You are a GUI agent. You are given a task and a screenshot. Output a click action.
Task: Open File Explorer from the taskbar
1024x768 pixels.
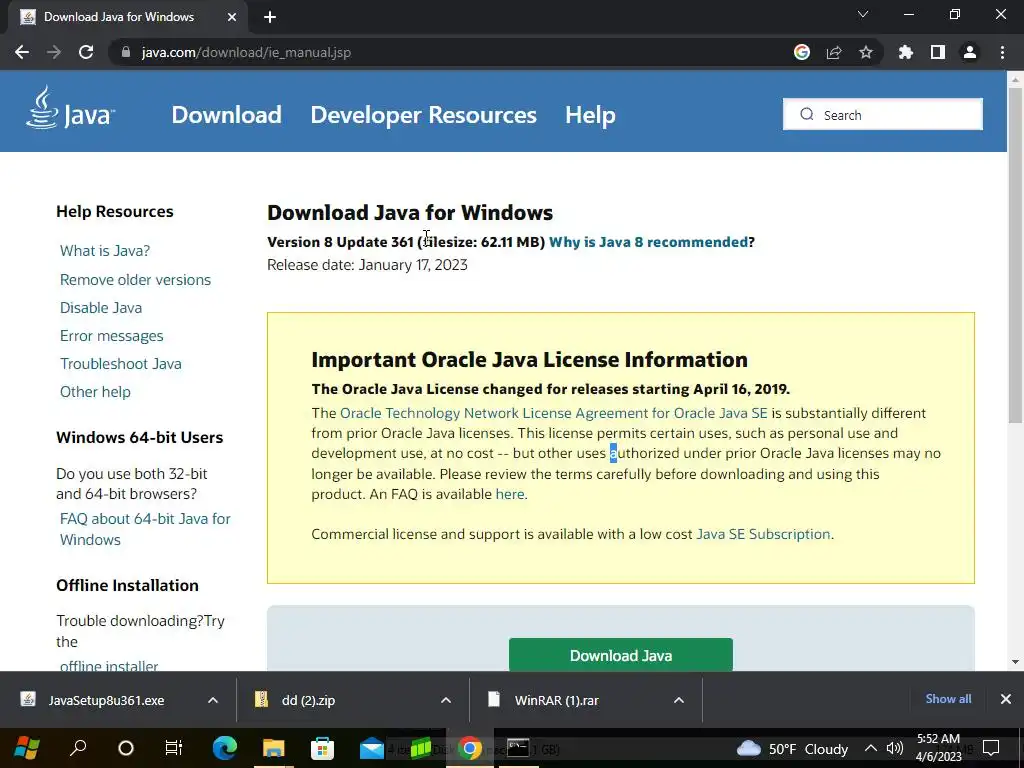pos(274,748)
